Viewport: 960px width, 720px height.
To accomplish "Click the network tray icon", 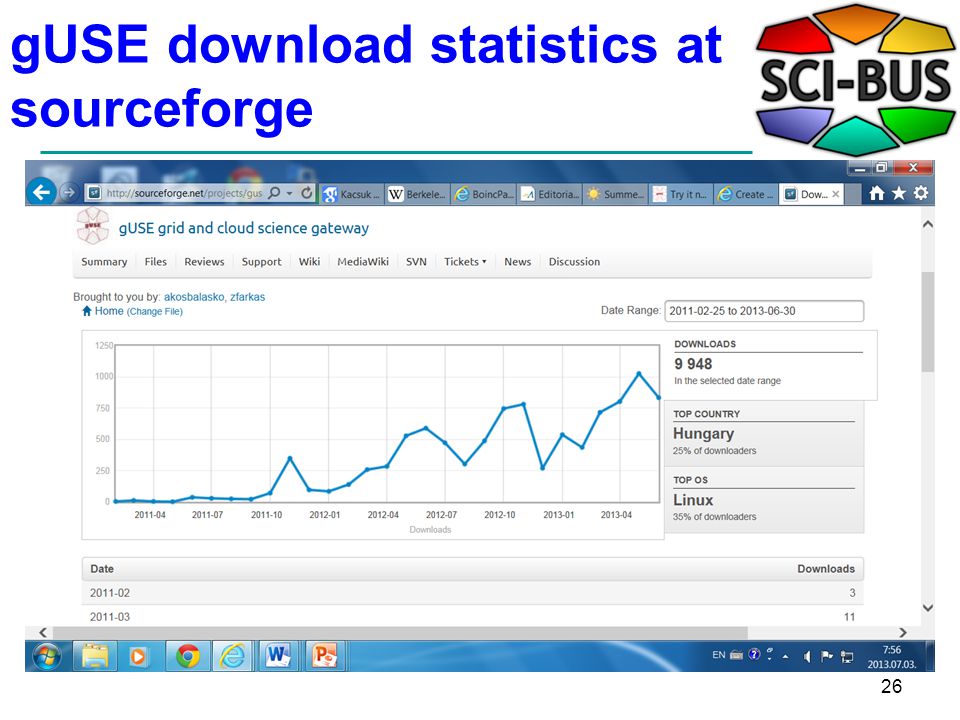I will (x=847, y=657).
